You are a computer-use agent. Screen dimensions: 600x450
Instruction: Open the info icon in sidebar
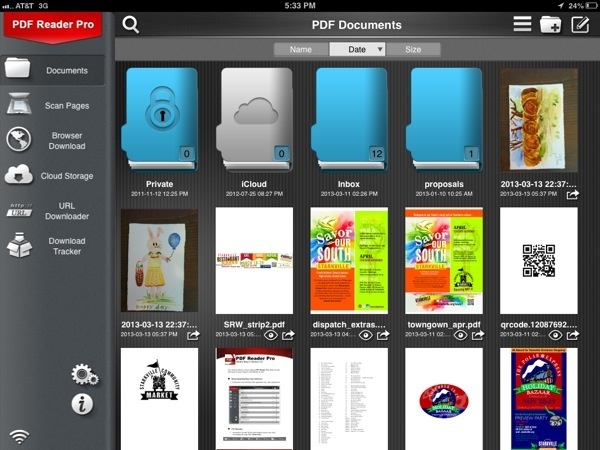(84, 403)
